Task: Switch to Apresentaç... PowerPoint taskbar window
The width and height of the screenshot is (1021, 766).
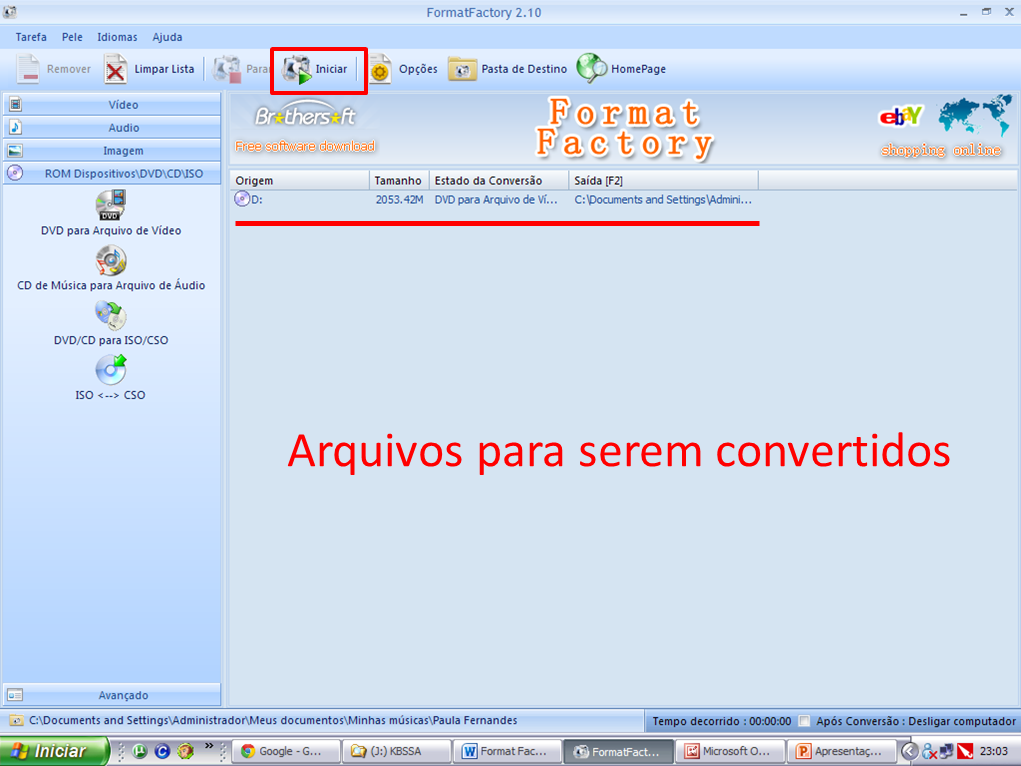Action: click(x=841, y=751)
